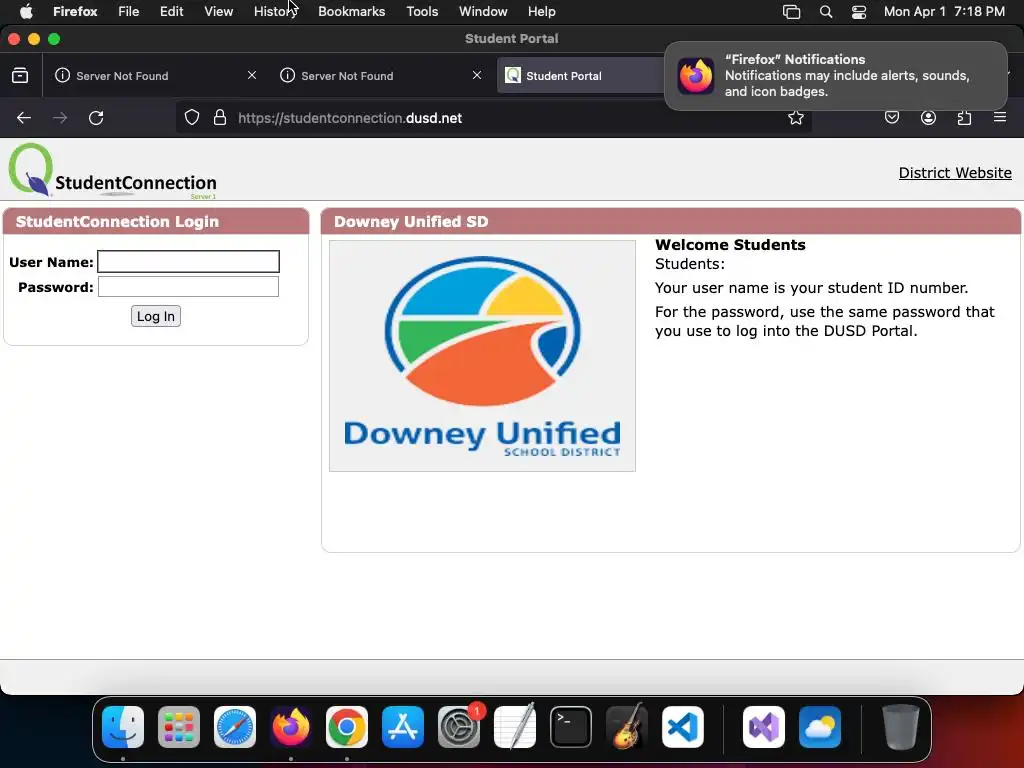Open the Apple menu

click(26, 11)
